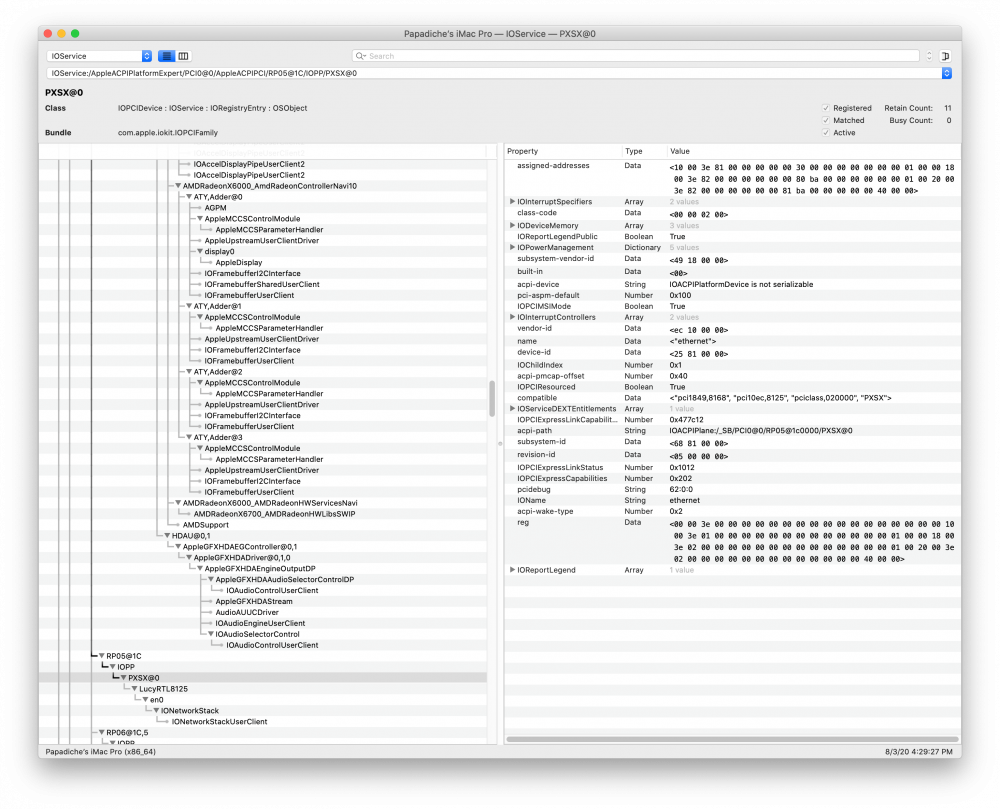The height and width of the screenshot is (809, 1000).
Task: Select the assigned-addresses property row
Action: point(733,179)
